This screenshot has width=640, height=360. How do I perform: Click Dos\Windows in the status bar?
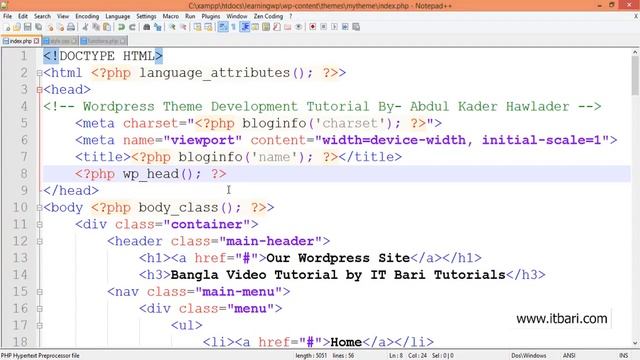(529, 356)
